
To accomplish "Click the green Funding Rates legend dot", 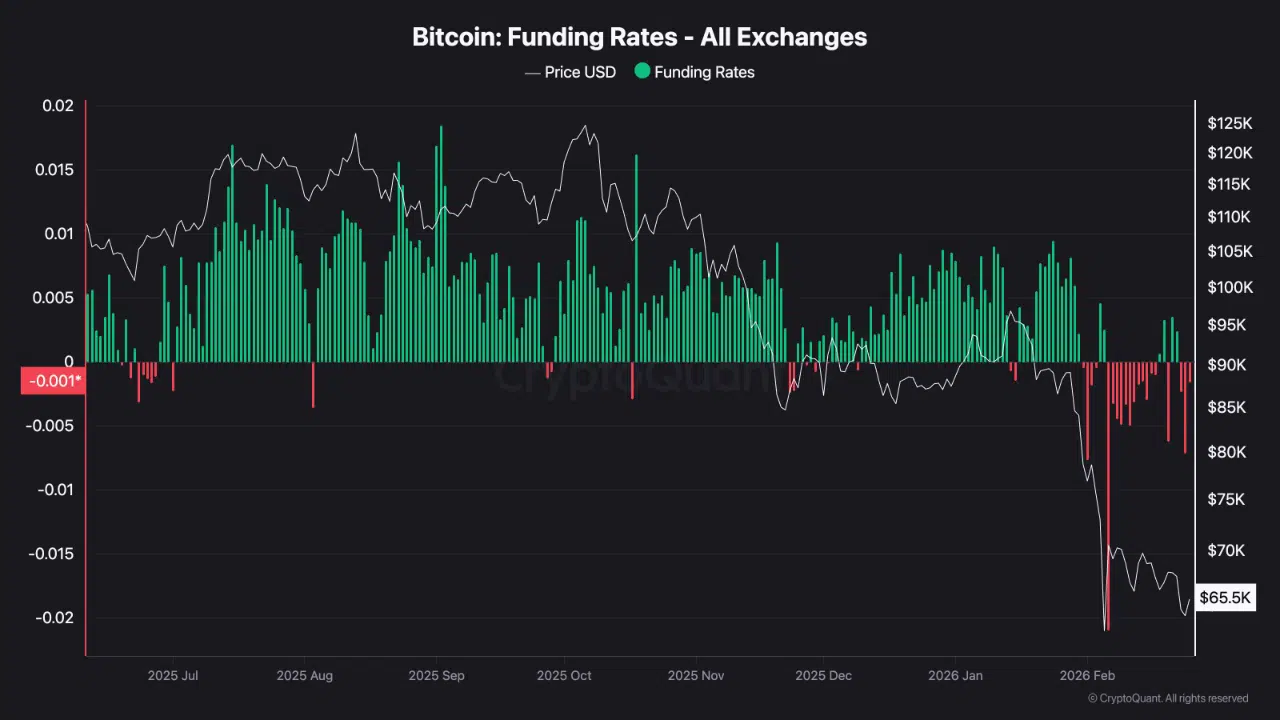I will [642, 72].
